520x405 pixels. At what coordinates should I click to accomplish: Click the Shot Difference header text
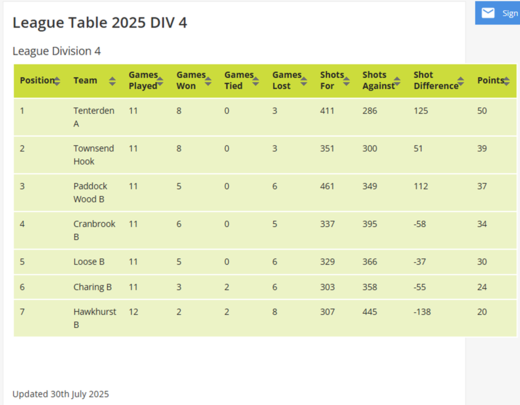436,80
